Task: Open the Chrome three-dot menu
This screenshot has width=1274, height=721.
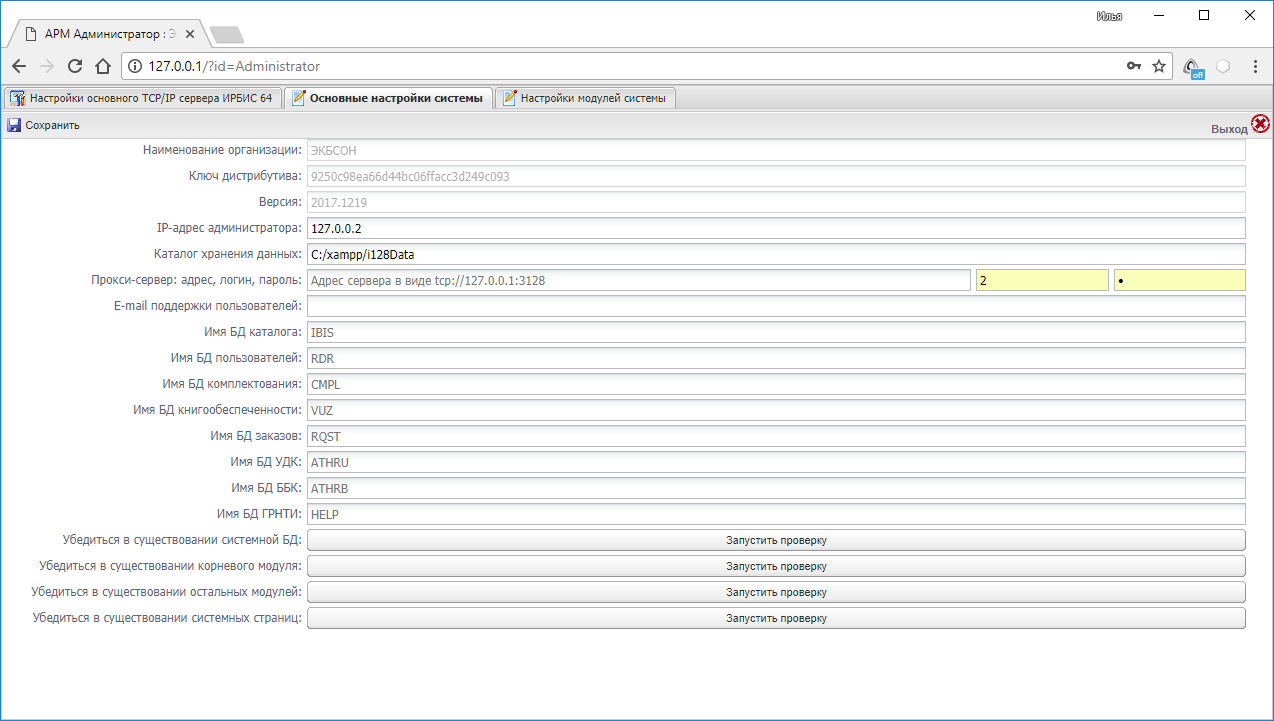Action: click(x=1255, y=66)
